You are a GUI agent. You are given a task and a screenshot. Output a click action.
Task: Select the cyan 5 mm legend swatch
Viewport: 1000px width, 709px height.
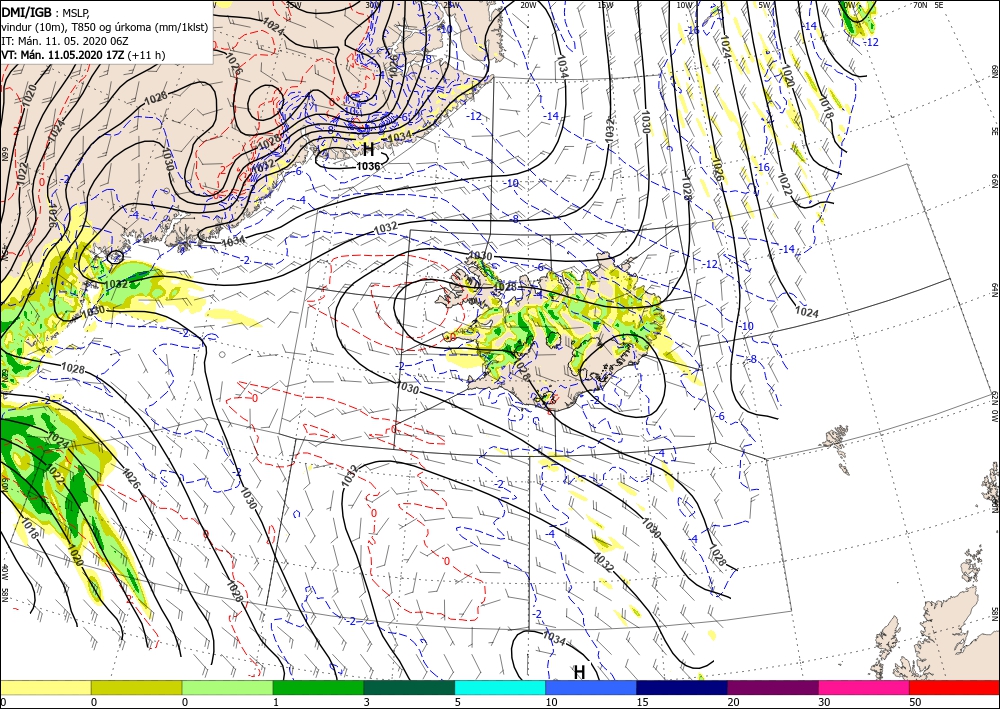pyautogui.click(x=500, y=687)
